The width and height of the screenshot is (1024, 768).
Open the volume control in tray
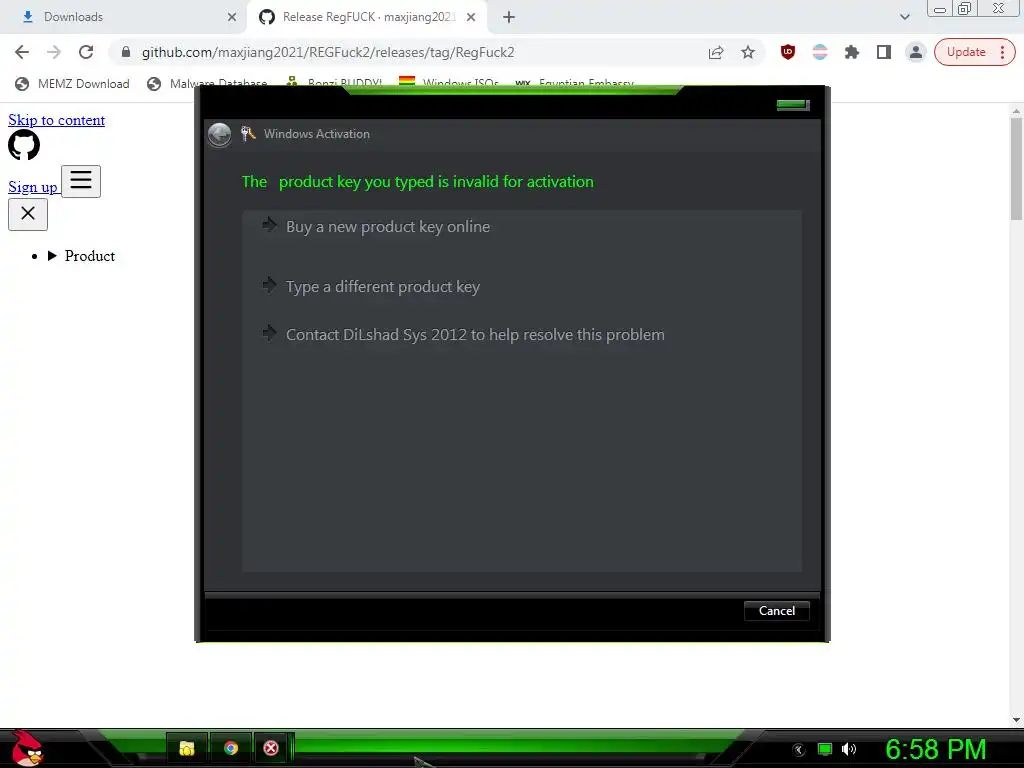(x=849, y=749)
